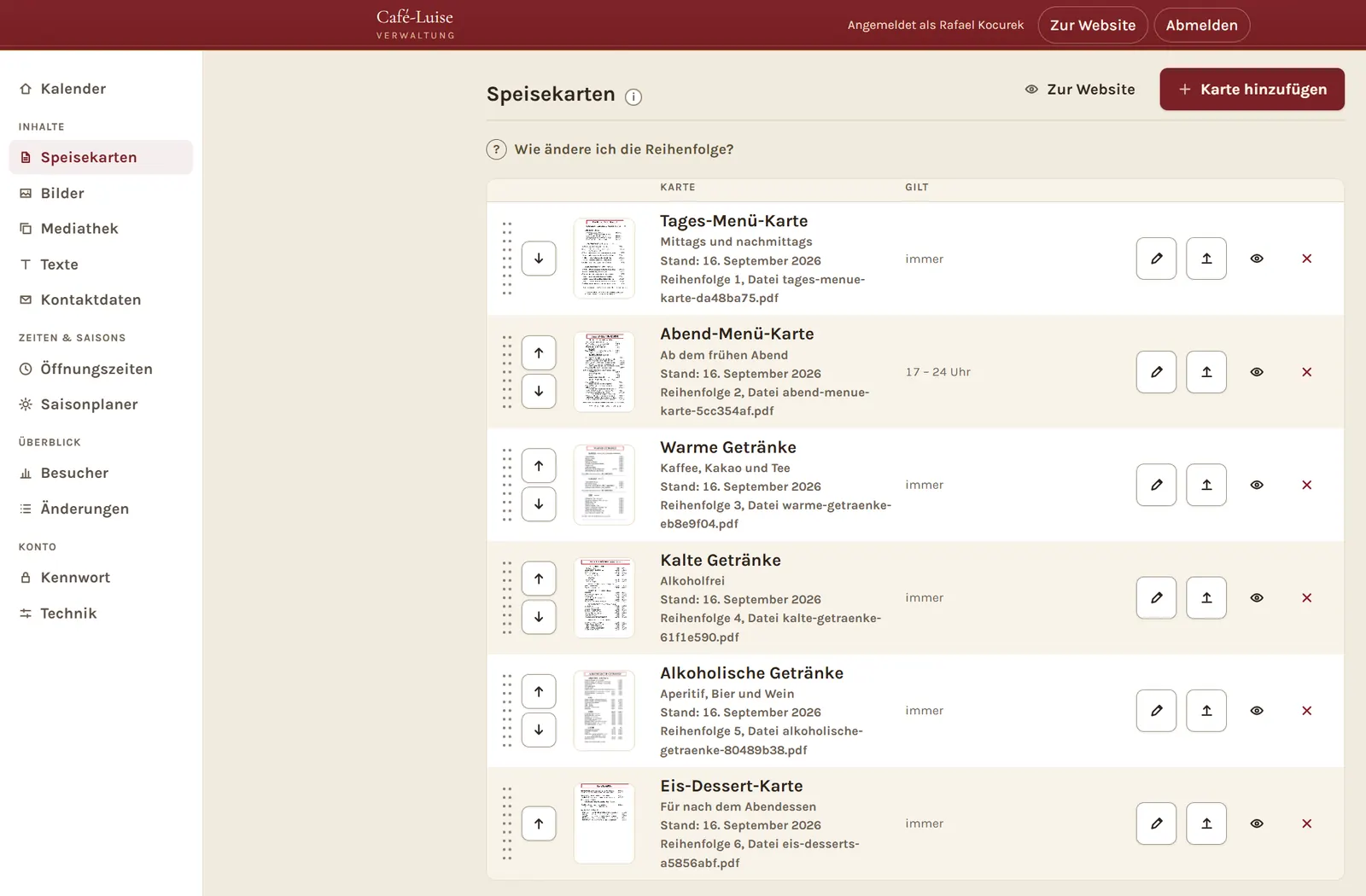
Task: Open the Warme Getränke PDF thumbnail
Action: [604, 485]
